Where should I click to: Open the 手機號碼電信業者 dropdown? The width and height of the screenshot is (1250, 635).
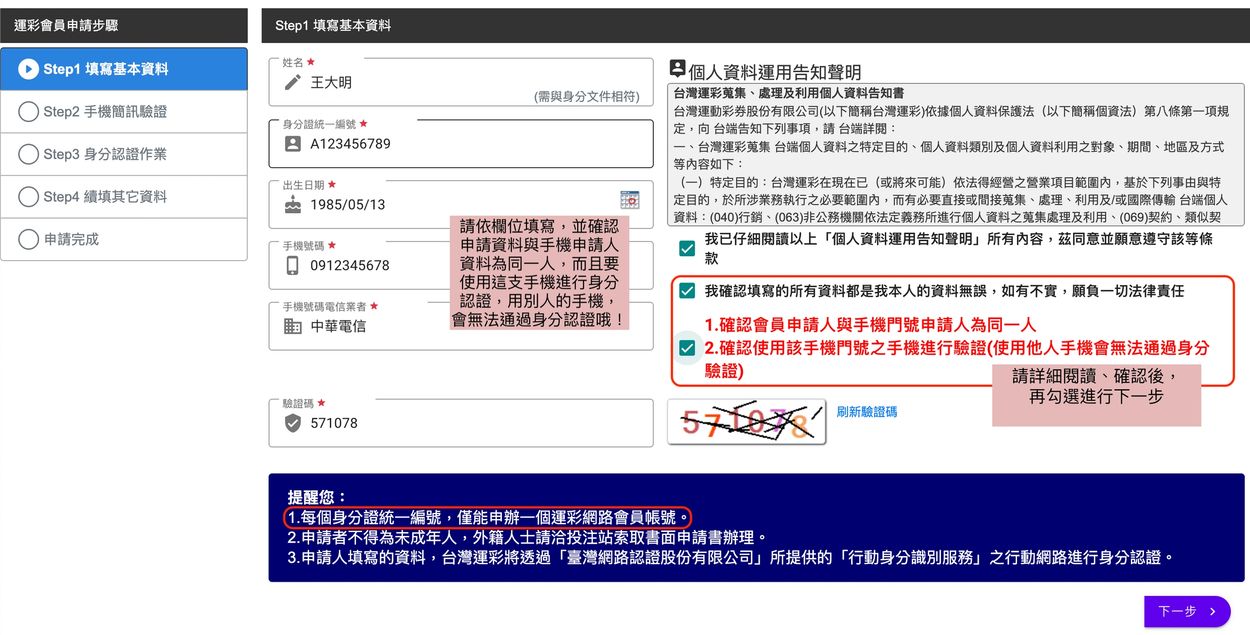tap(460, 326)
